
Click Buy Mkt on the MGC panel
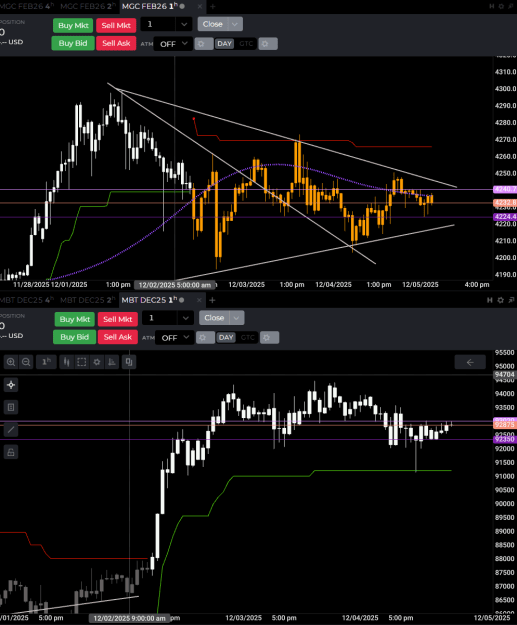point(73,26)
